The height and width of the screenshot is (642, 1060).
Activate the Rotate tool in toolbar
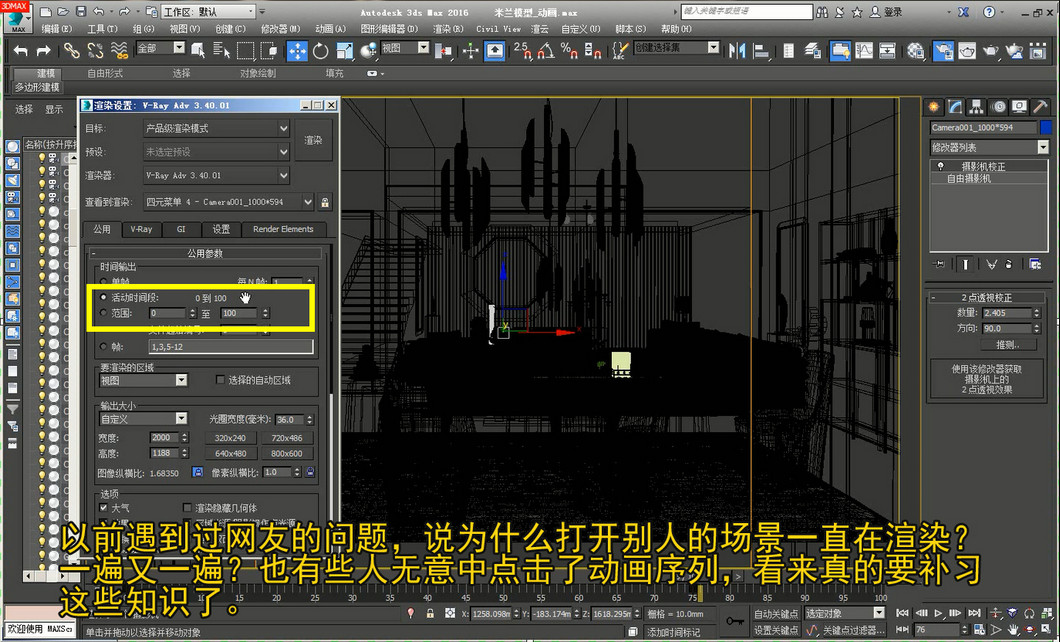[320, 51]
